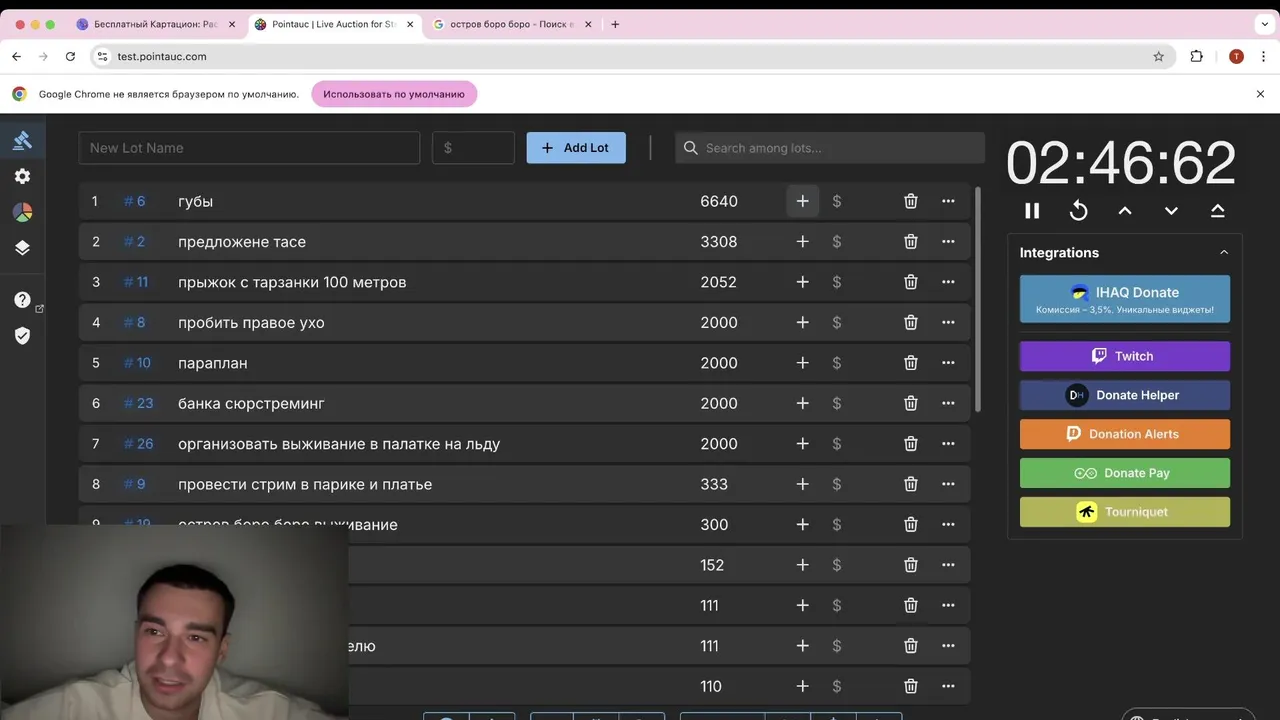
Task: Focus the new lot dollar amount field
Action: click(473, 148)
